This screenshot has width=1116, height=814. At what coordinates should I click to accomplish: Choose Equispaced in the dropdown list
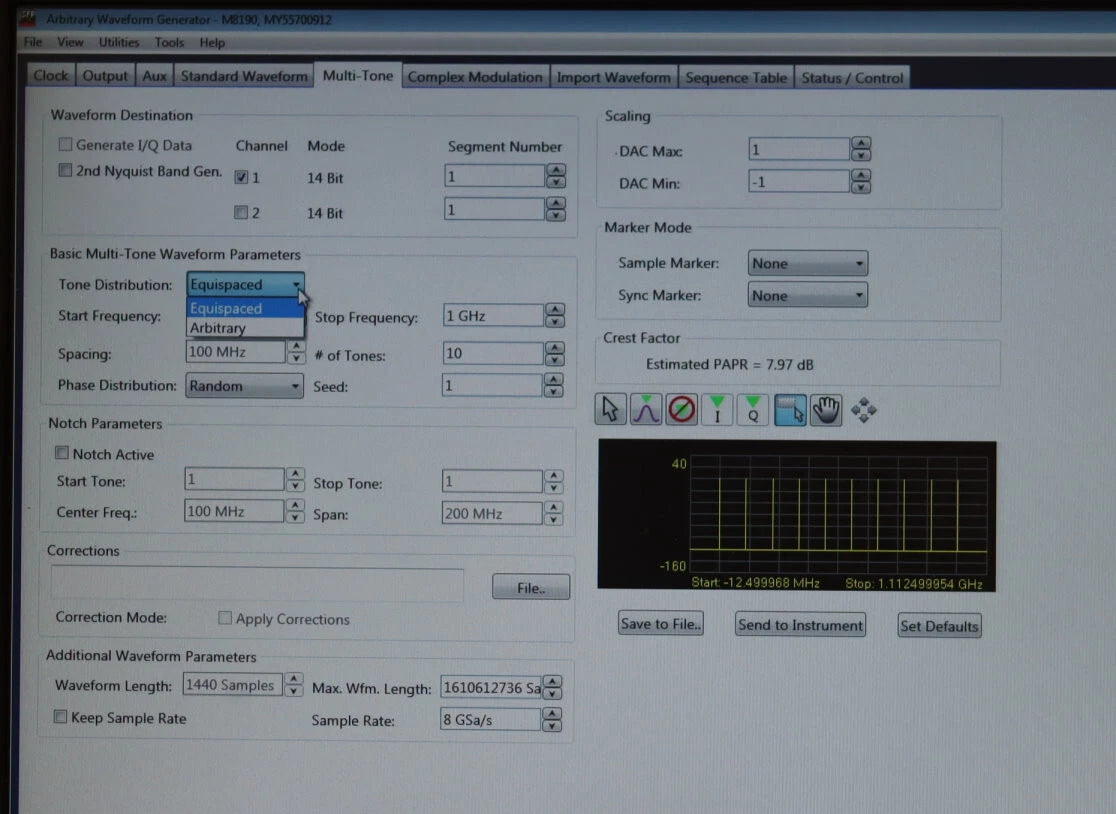[x=245, y=308]
